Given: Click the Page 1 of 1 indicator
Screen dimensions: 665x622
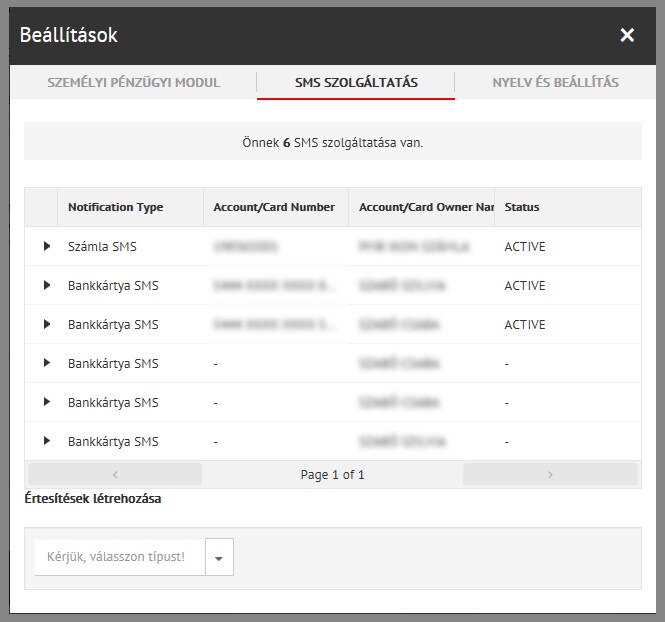Looking at the screenshot, I should pyautogui.click(x=332, y=475).
